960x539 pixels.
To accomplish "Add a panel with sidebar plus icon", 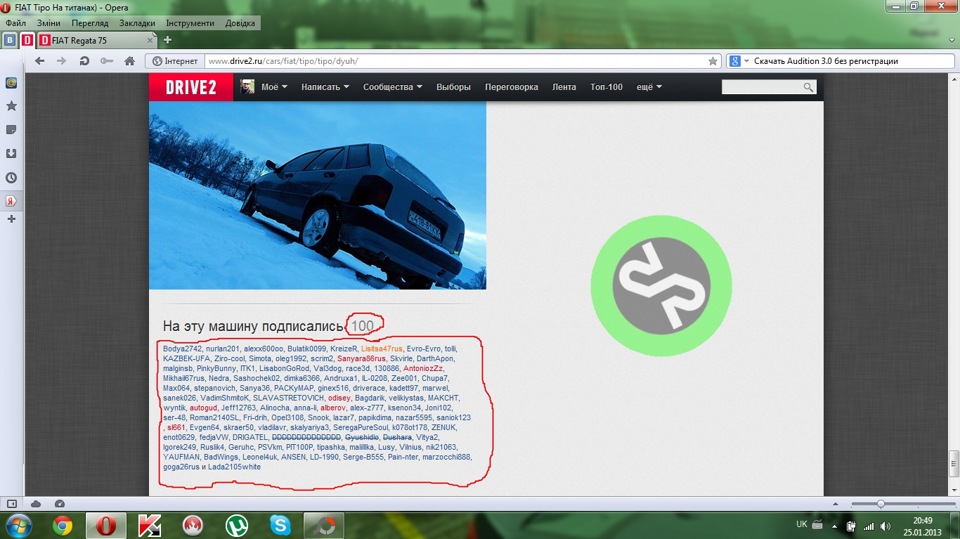I will [11, 219].
